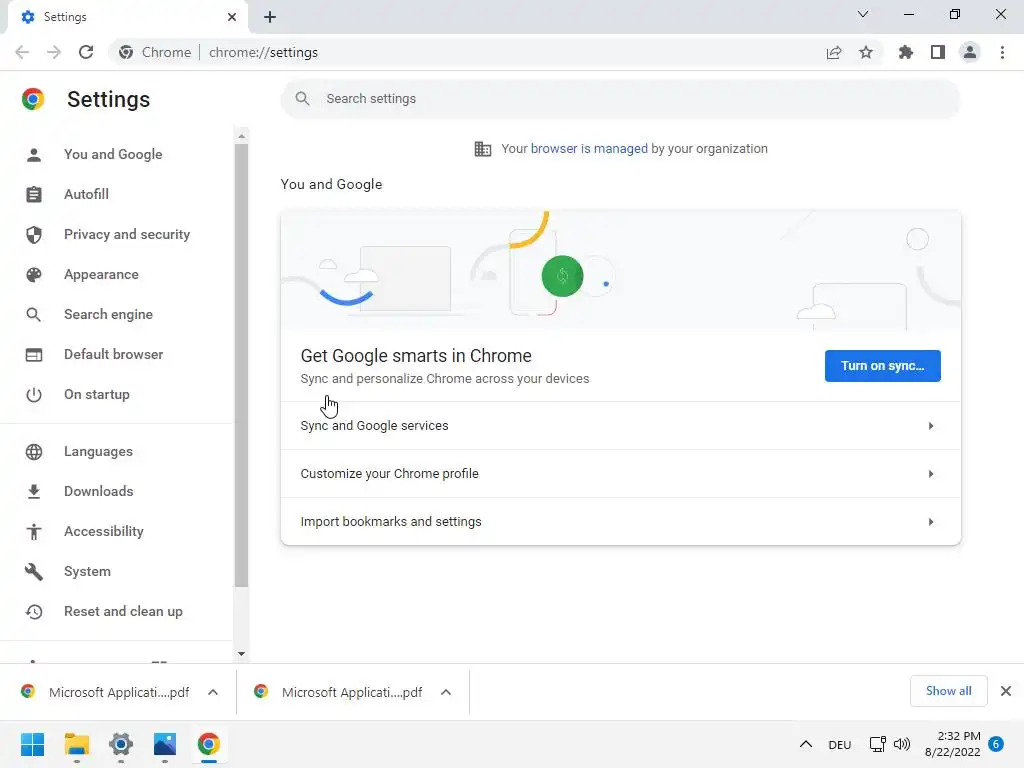Click the DEU language indicator

tap(840, 745)
